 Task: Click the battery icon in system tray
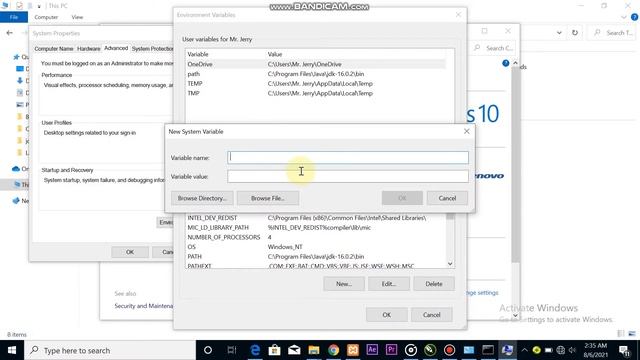click(x=549, y=350)
